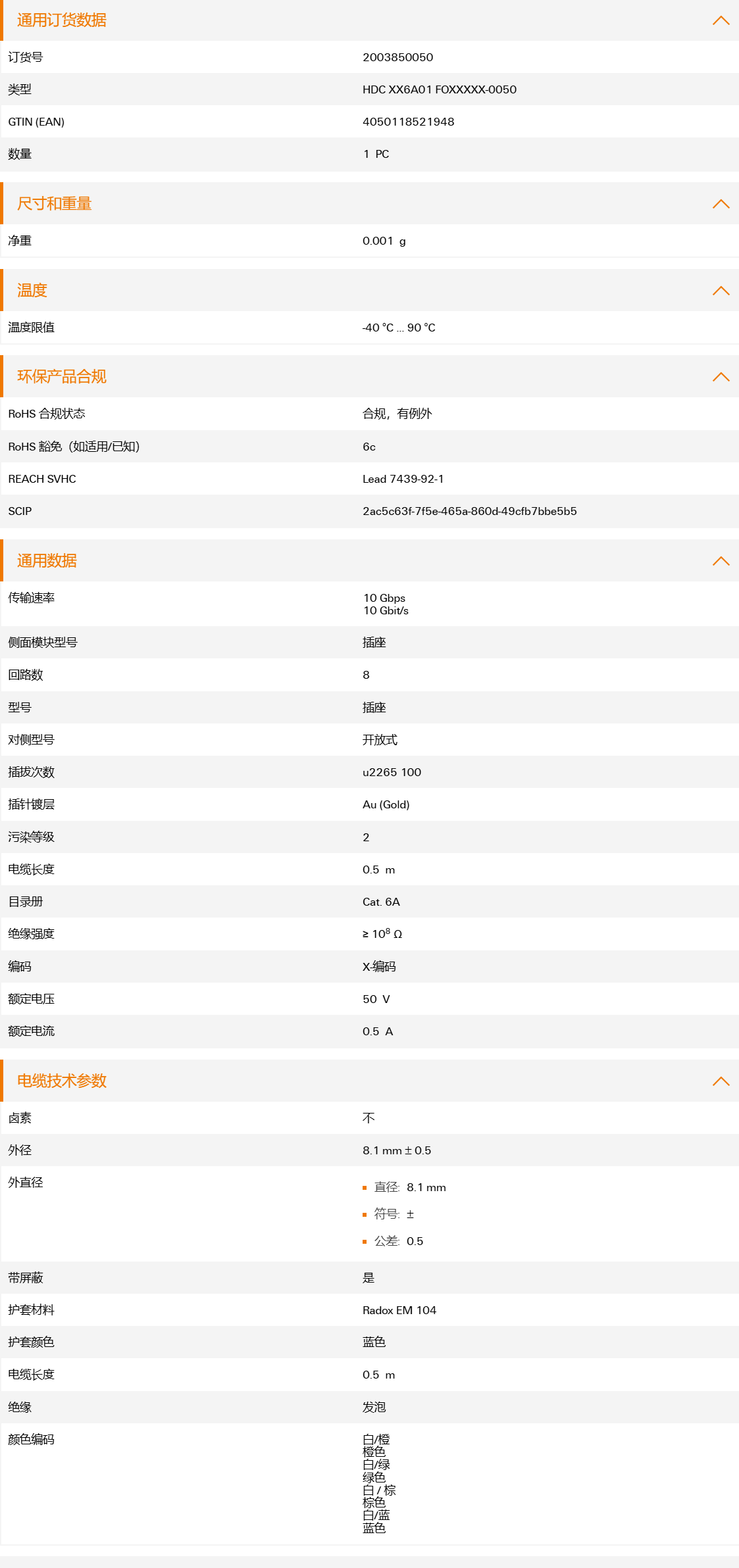The image size is (739, 1568).
Task: Click the SCIP row label
Action: (x=20, y=511)
